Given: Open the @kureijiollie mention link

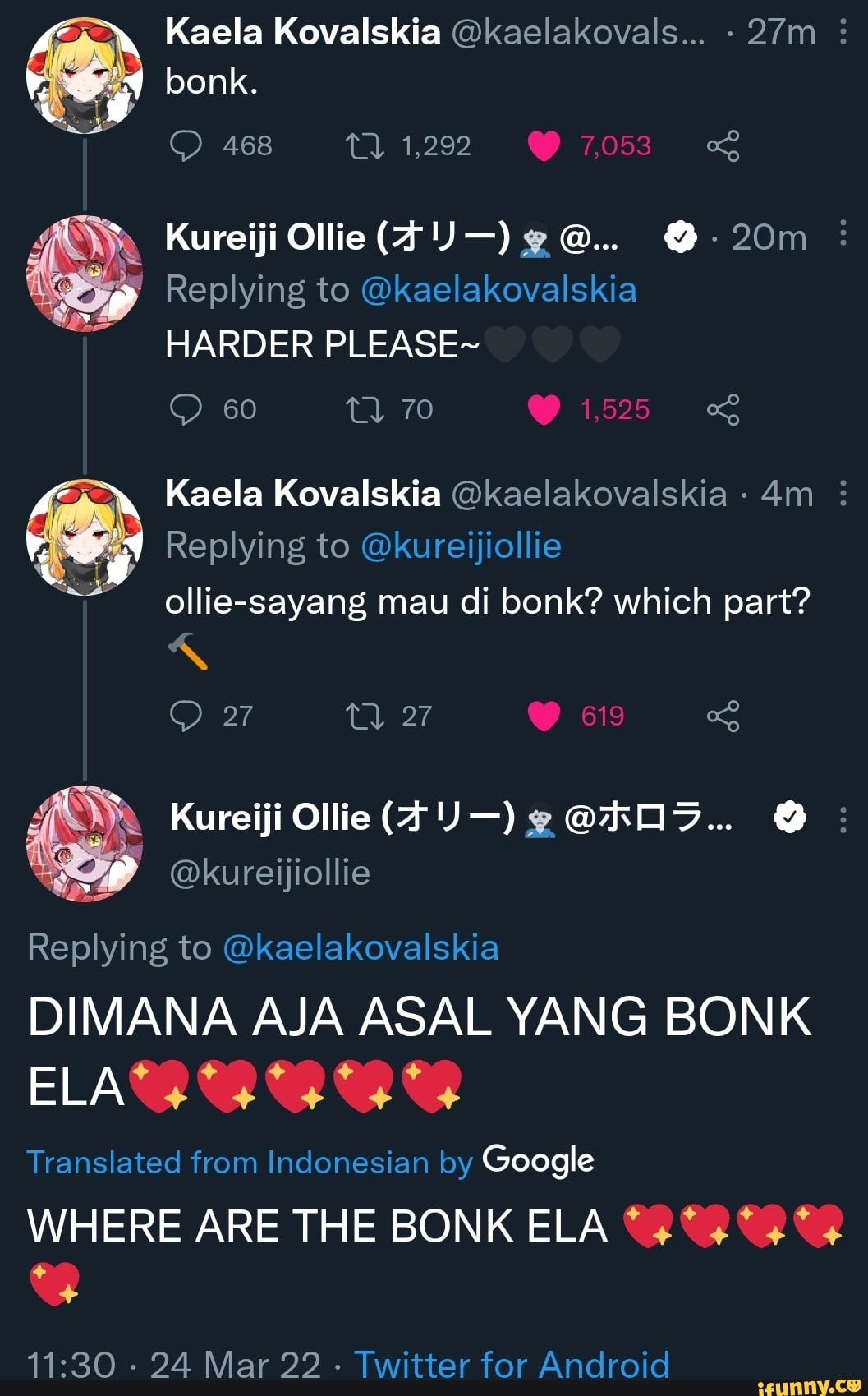Looking at the screenshot, I should pyautogui.click(x=461, y=546).
